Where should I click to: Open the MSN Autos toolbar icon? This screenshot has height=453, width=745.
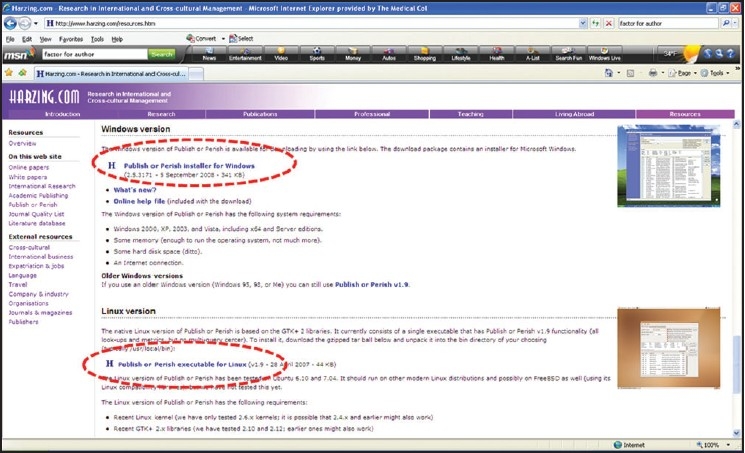389,54
